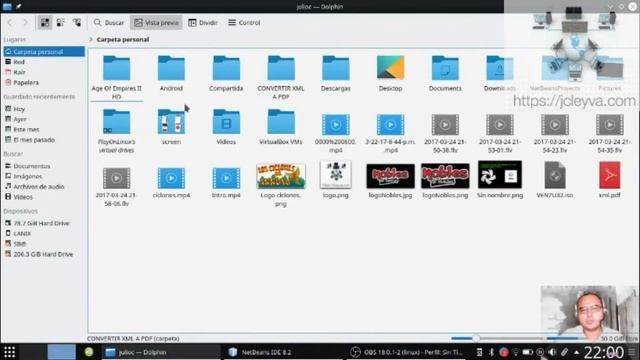Viewport: 640px width, 360px height.
Task: Select the logoNobles.png thumbnail
Action: click(445, 176)
